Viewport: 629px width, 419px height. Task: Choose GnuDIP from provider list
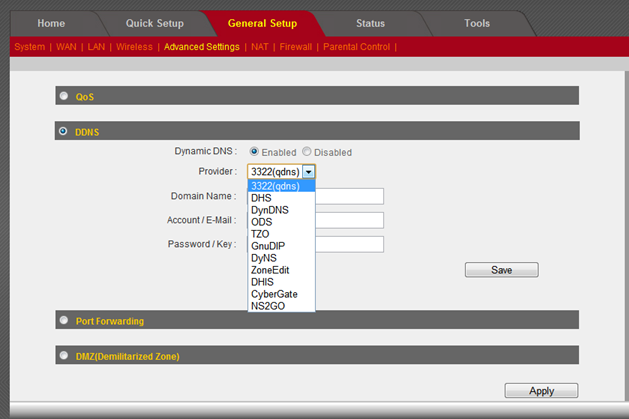[x=281, y=246]
